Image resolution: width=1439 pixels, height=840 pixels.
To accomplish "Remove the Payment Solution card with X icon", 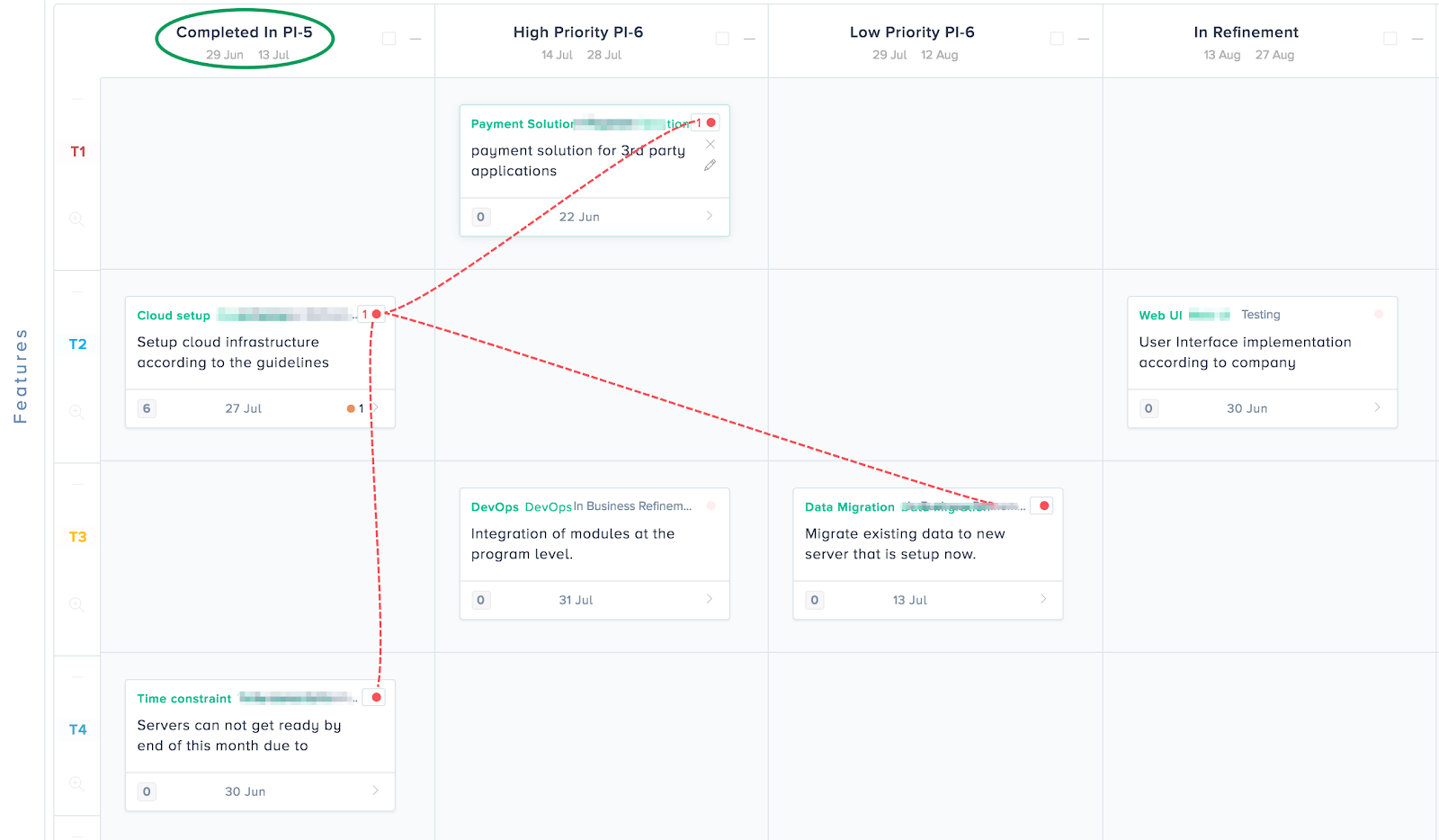I will click(x=710, y=144).
